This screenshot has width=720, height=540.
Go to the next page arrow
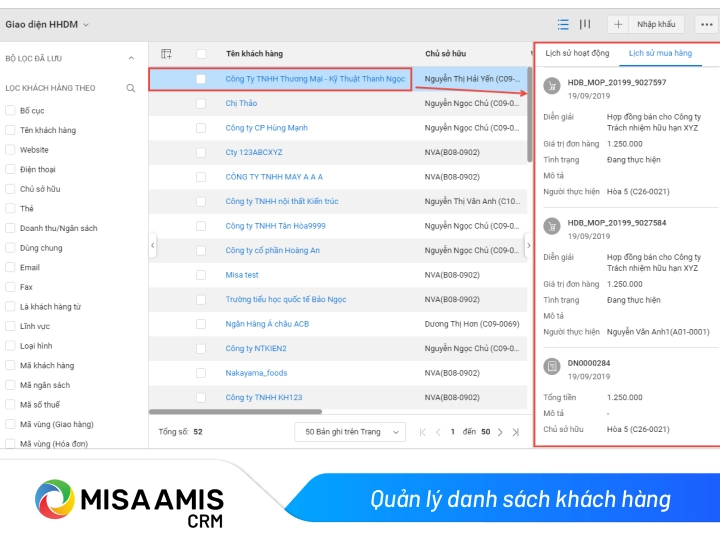tap(501, 432)
